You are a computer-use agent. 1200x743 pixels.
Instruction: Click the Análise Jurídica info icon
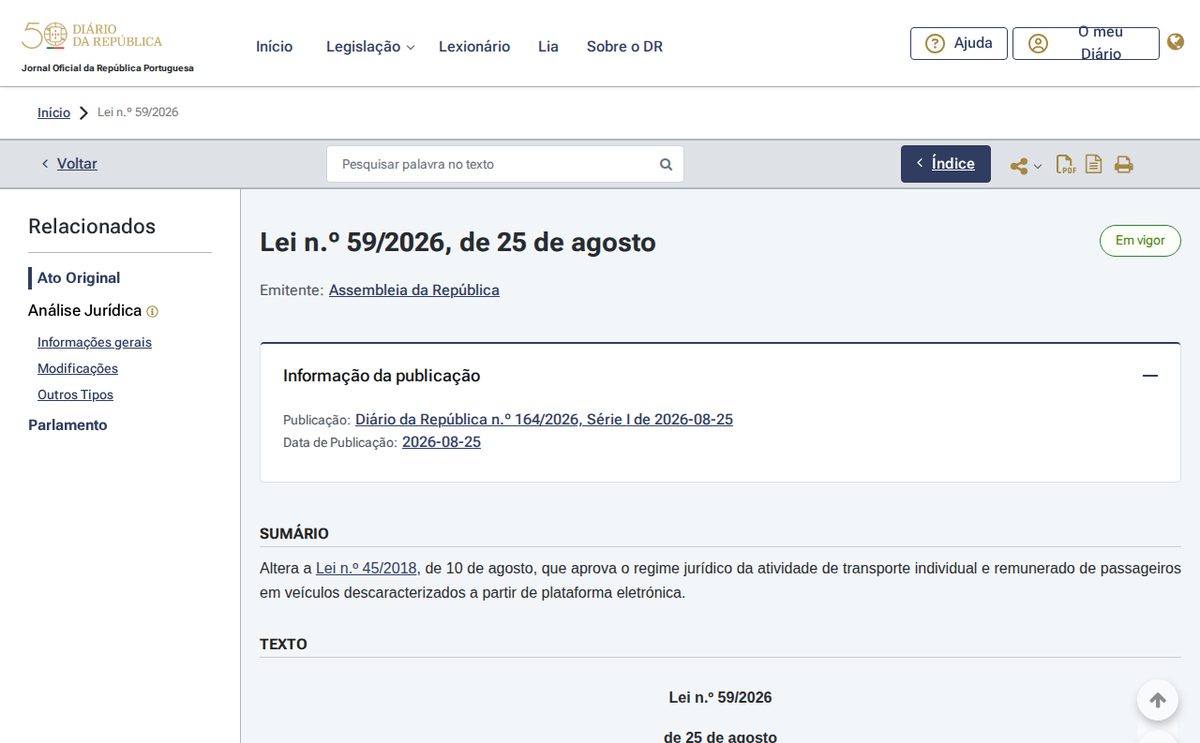(x=152, y=312)
